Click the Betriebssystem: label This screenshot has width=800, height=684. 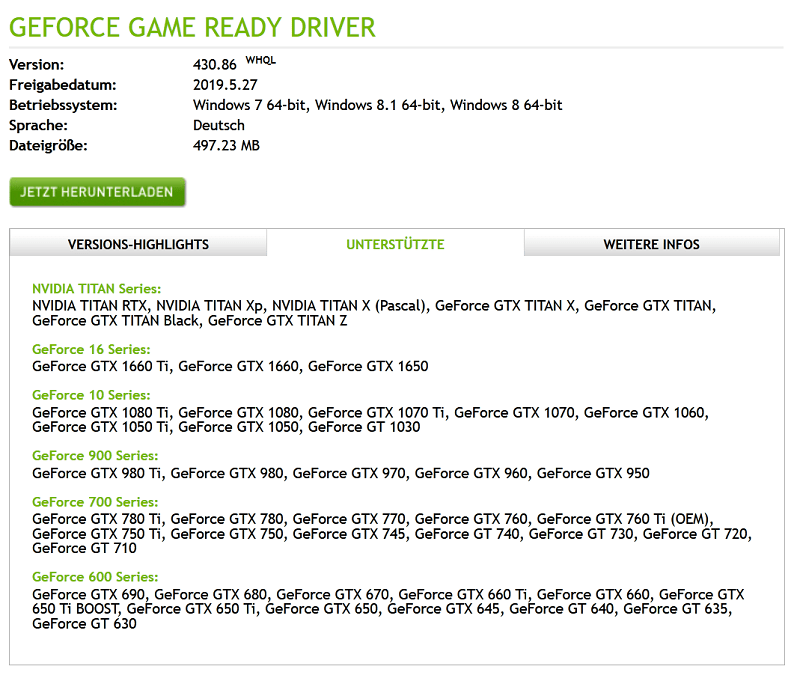(x=63, y=105)
